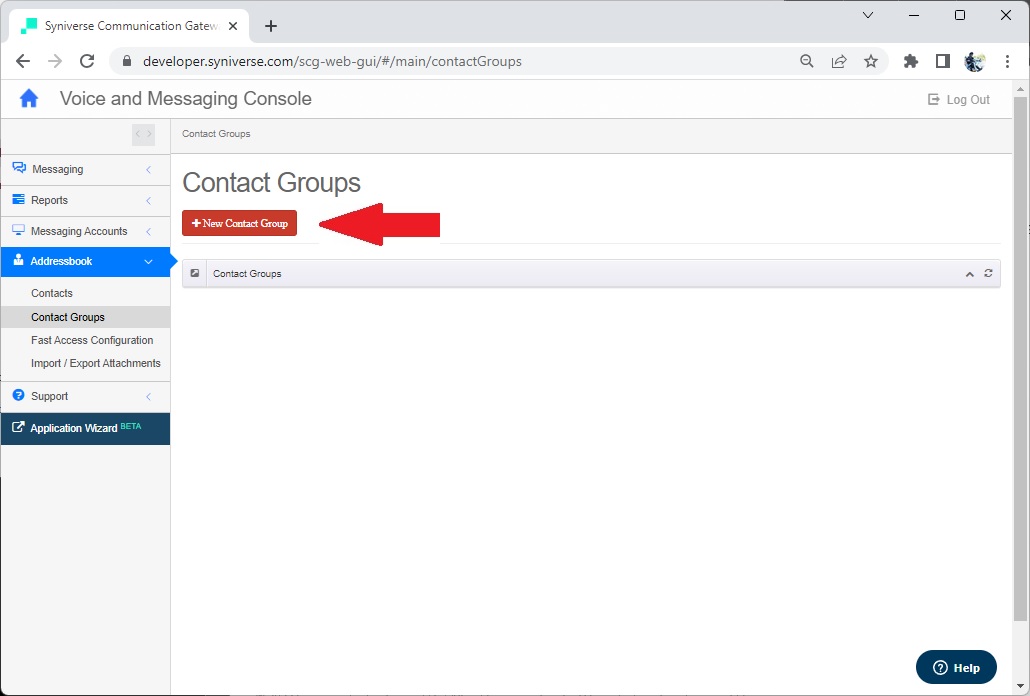Screen dimensions: 1030x696
Task: Open the browser extensions puzzle icon
Action: [x=910, y=61]
